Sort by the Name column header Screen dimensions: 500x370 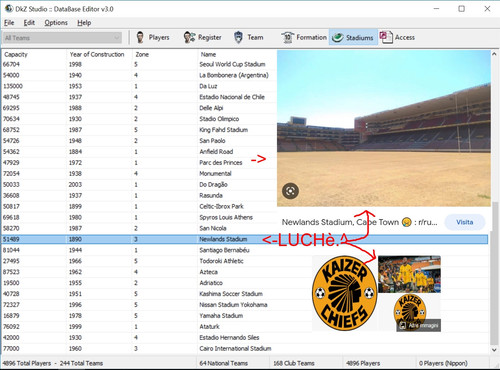(208, 54)
